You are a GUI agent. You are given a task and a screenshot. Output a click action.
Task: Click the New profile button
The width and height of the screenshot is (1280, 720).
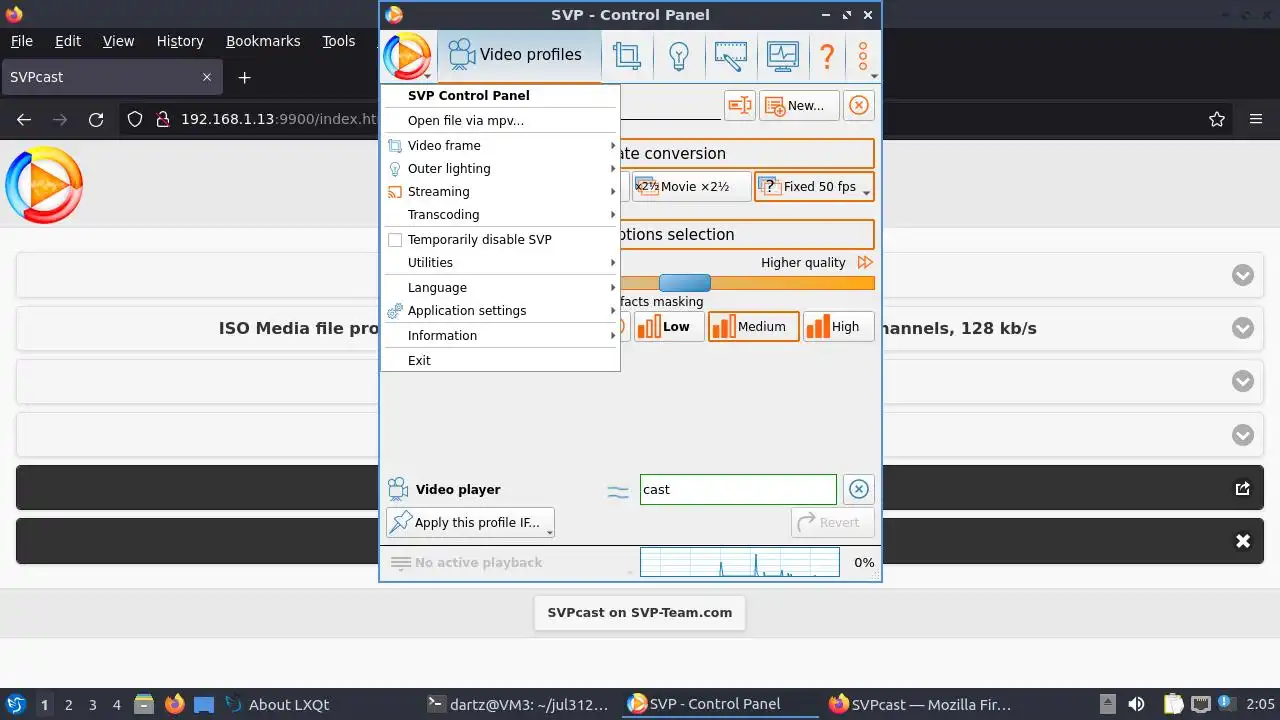click(799, 105)
